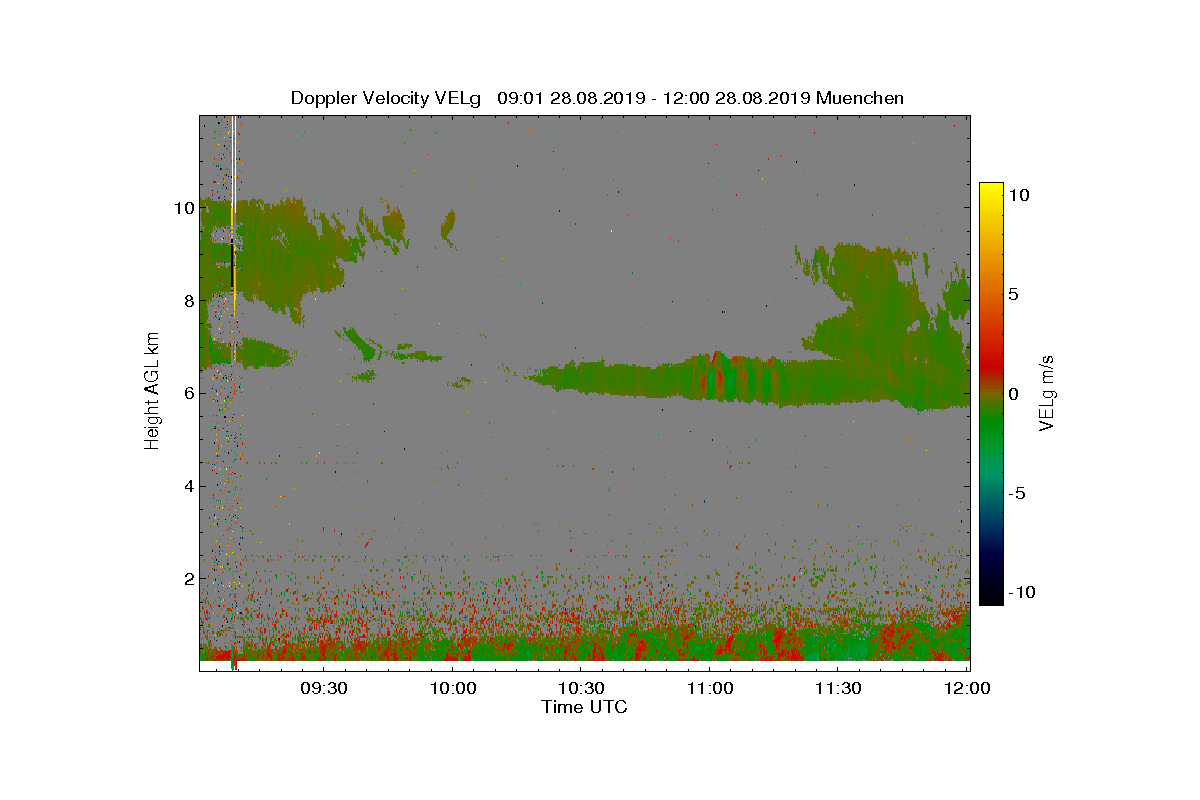
Task: Click the height tick label '8'
Action: point(189,301)
